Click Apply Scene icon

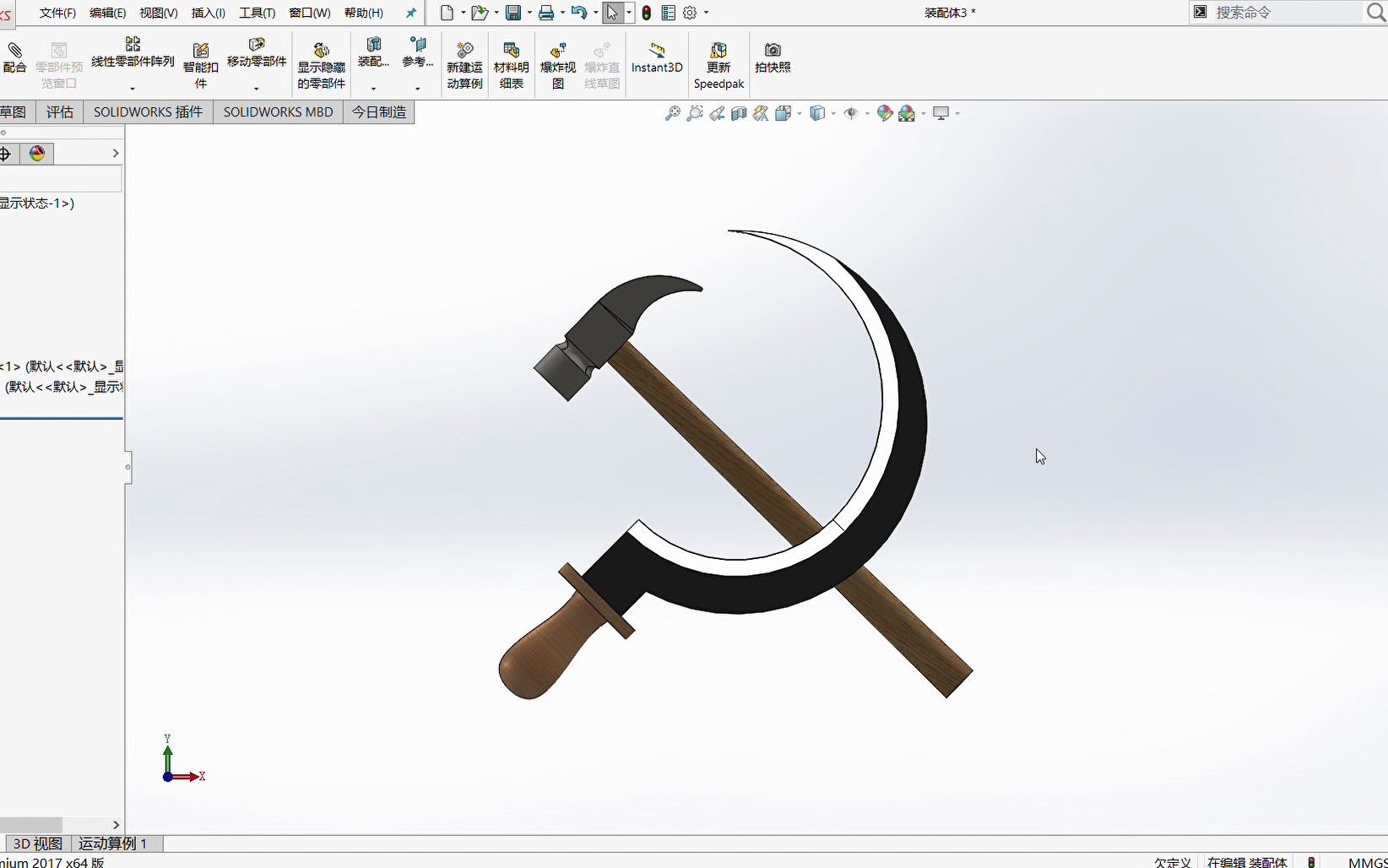[907, 113]
